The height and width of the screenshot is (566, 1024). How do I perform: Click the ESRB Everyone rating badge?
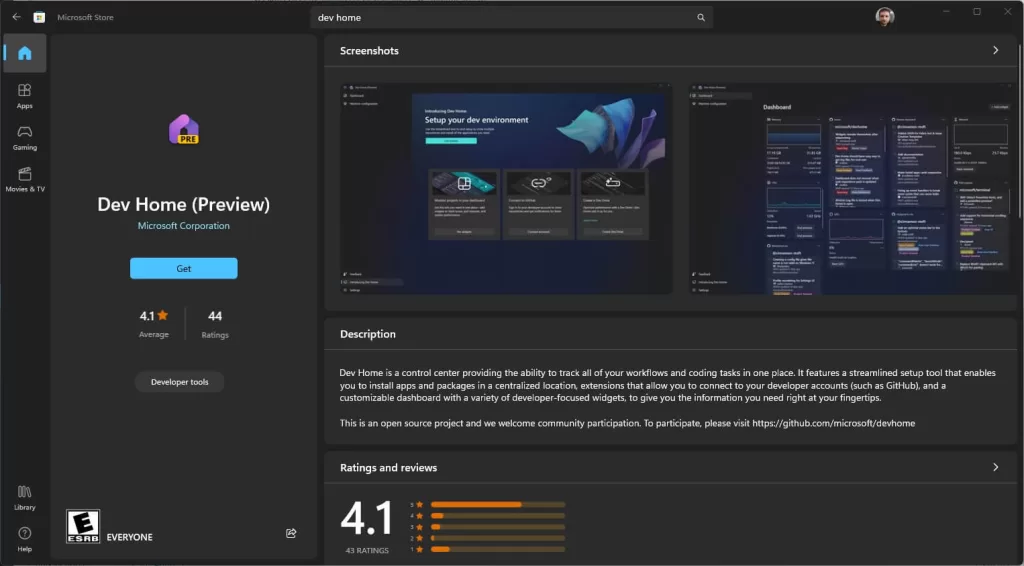point(83,526)
